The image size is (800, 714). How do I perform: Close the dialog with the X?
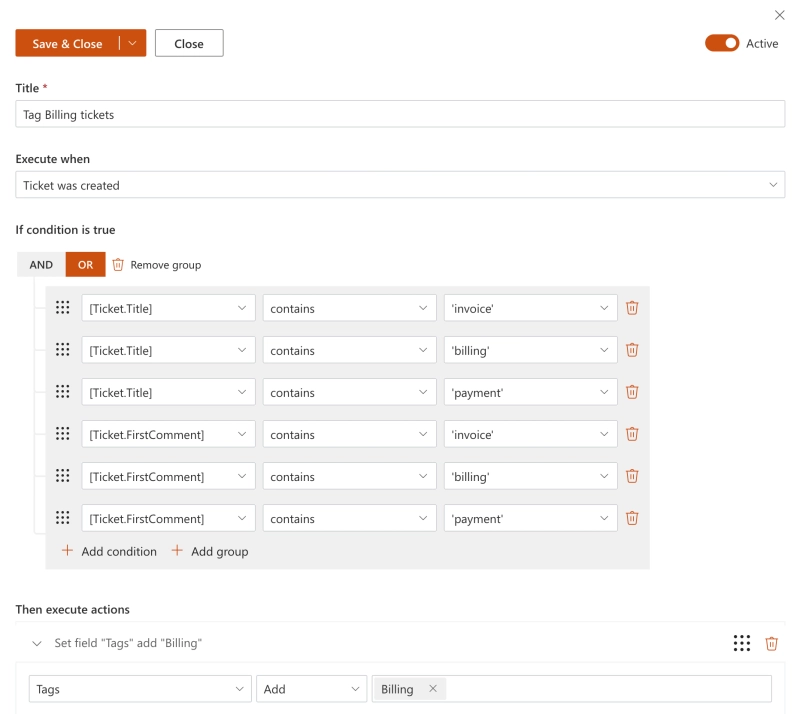pyautogui.click(x=779, y=15)
